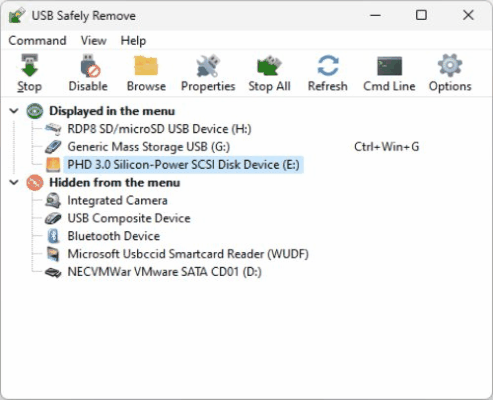Image resolution: width=493 pixels, height=400 pixels.
Task: Select RDP8 SD/microSD USB Device (H:)
Action: [x=159, y=129]
